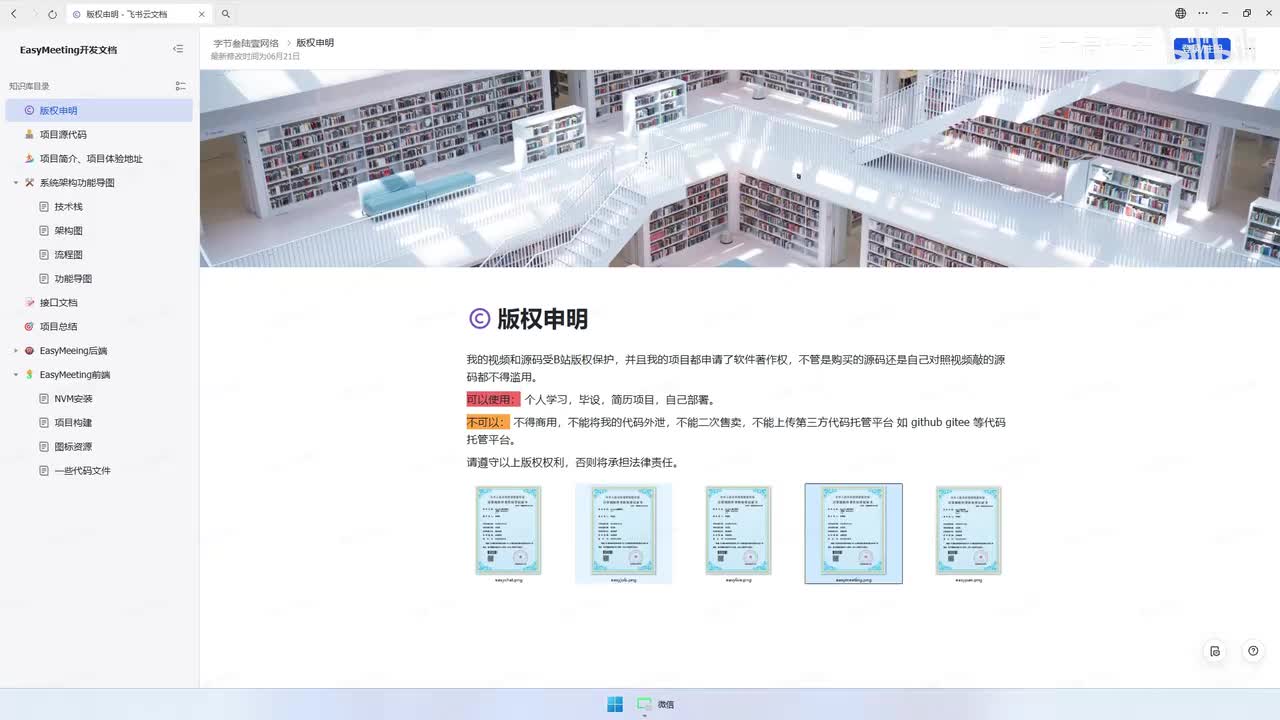
Task: Click the 技术栈 document icon
Action: pos(44,206)
